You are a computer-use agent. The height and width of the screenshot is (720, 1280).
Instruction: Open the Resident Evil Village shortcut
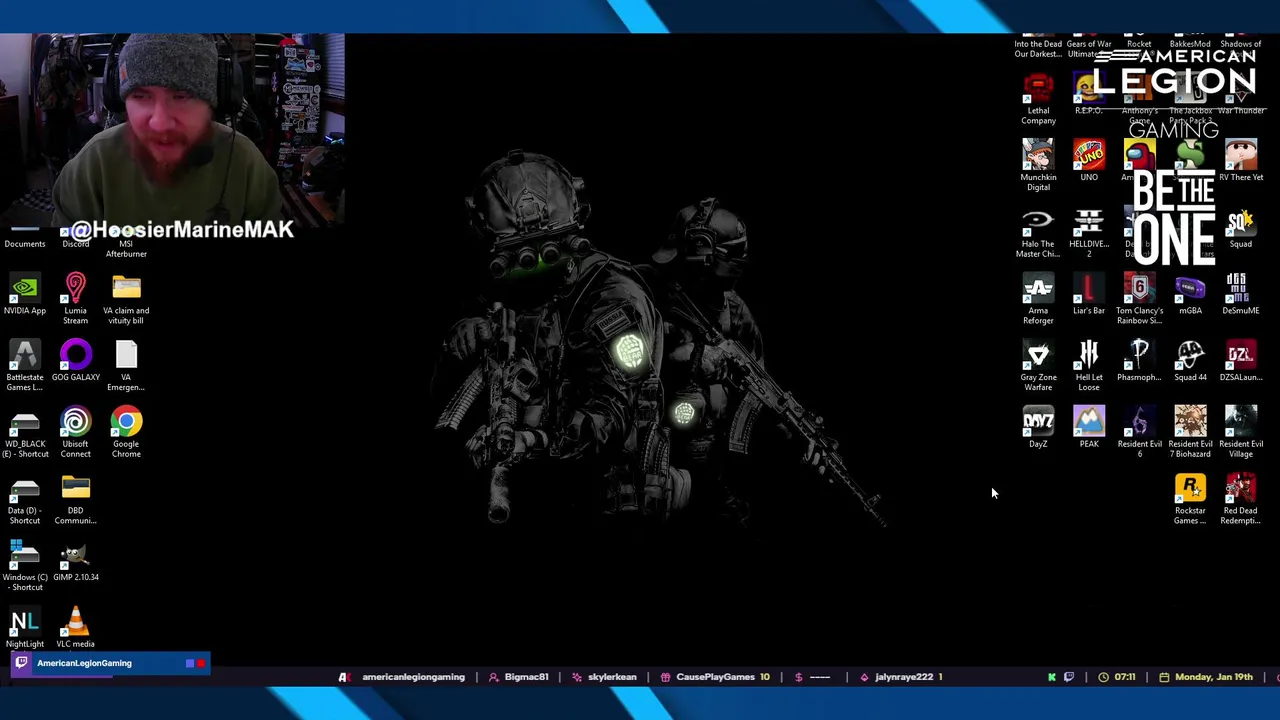point(1241,432)
